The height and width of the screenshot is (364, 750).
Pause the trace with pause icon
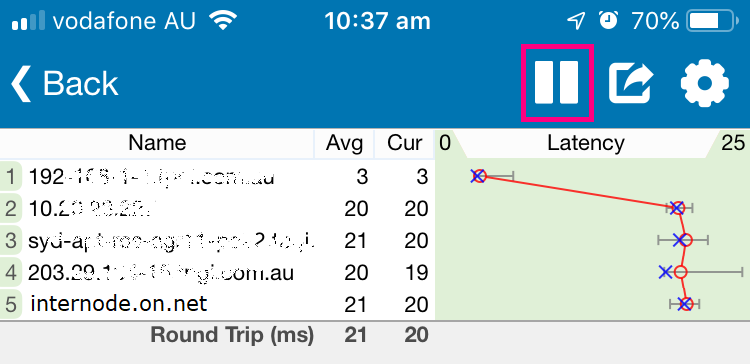pyautogui.click(x=557, y=82)
